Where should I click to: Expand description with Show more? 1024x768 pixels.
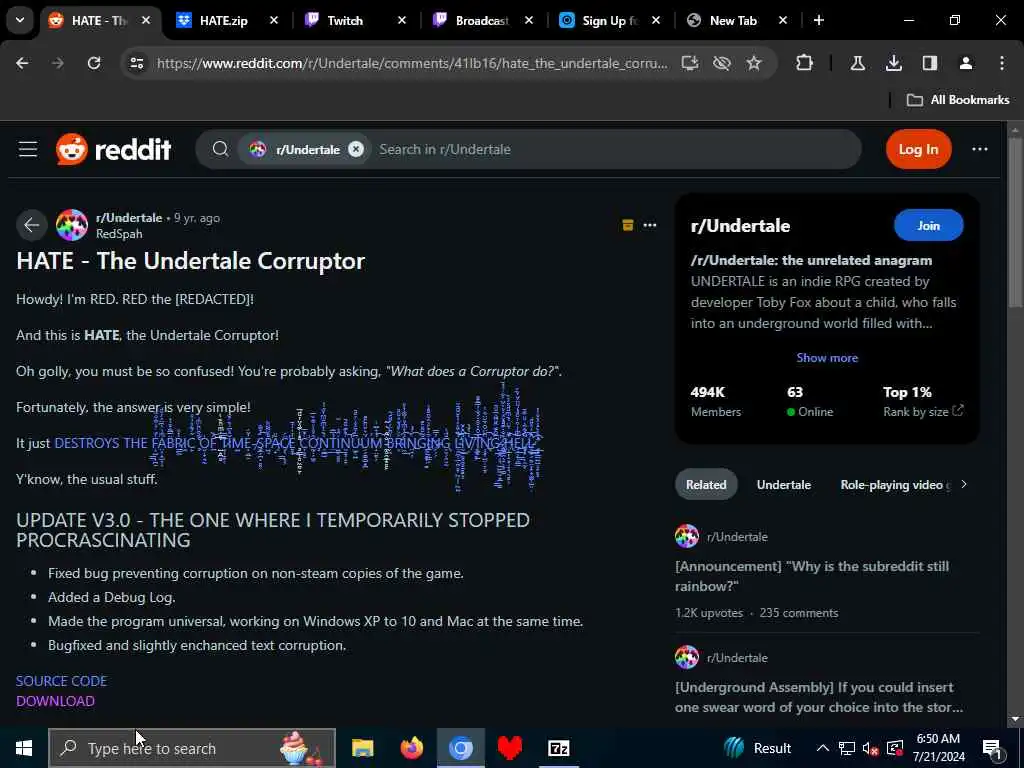[x=827, y=358]
